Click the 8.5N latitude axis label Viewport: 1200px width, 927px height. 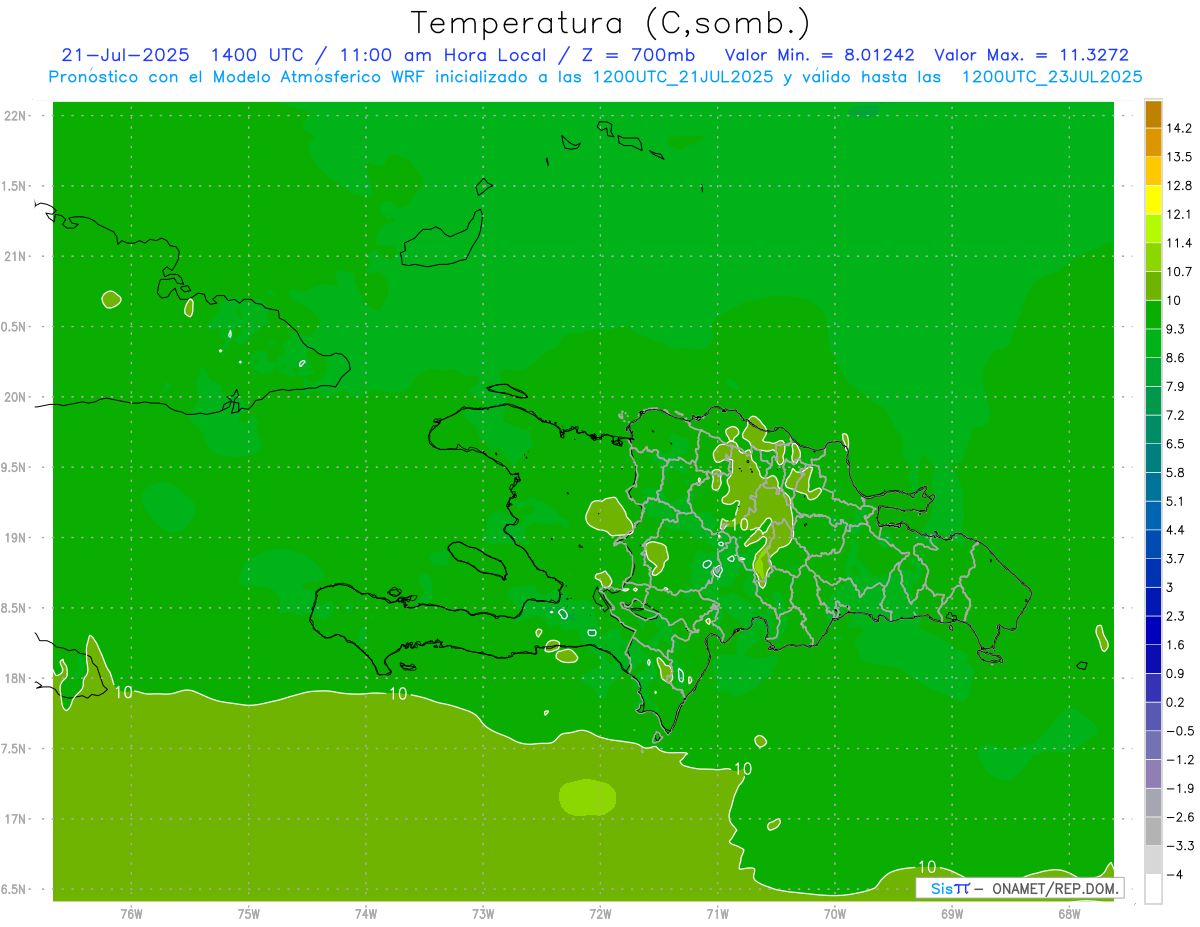(15, 608)
